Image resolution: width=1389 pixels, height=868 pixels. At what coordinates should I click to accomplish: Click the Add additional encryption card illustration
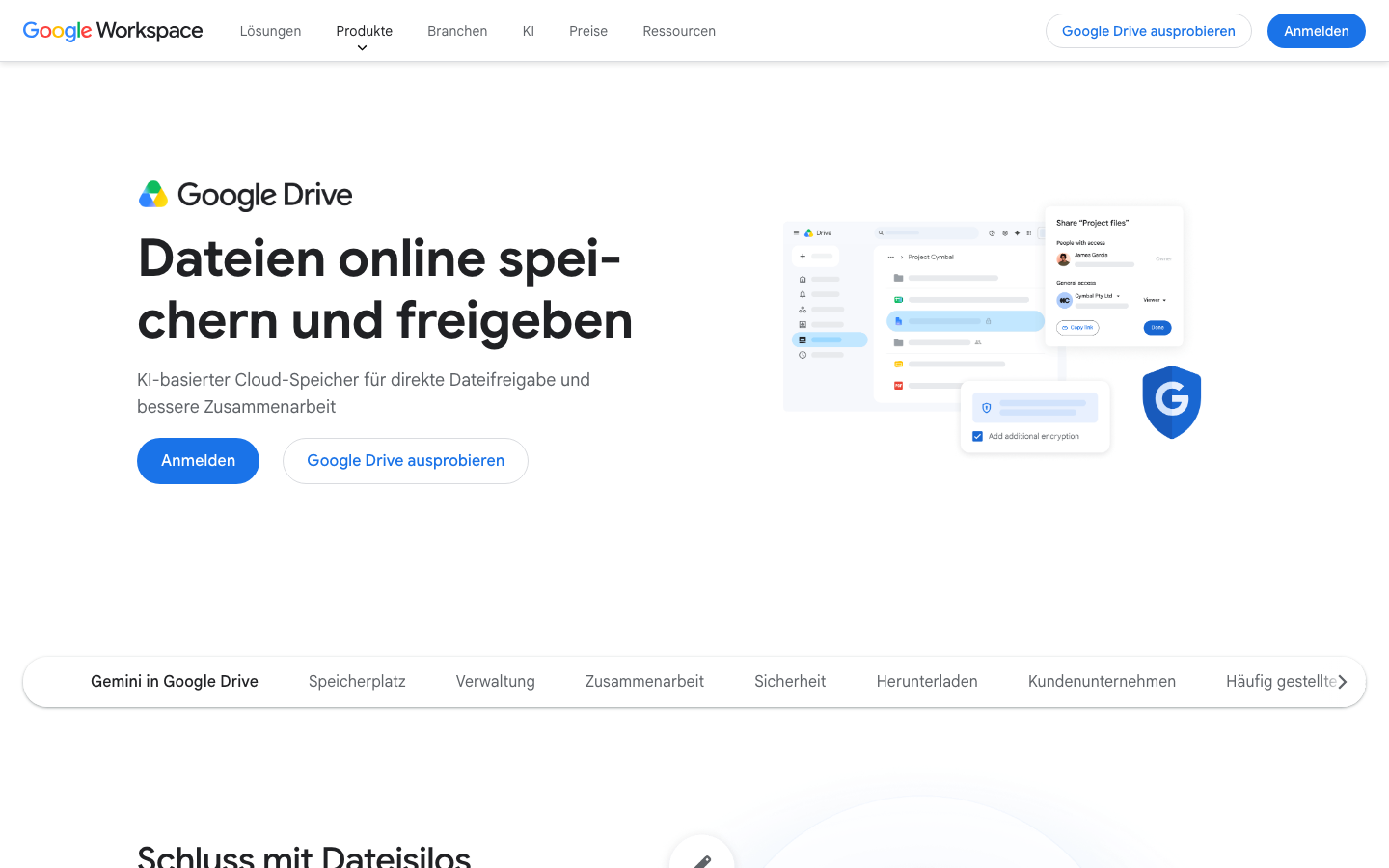[1035, 417]
